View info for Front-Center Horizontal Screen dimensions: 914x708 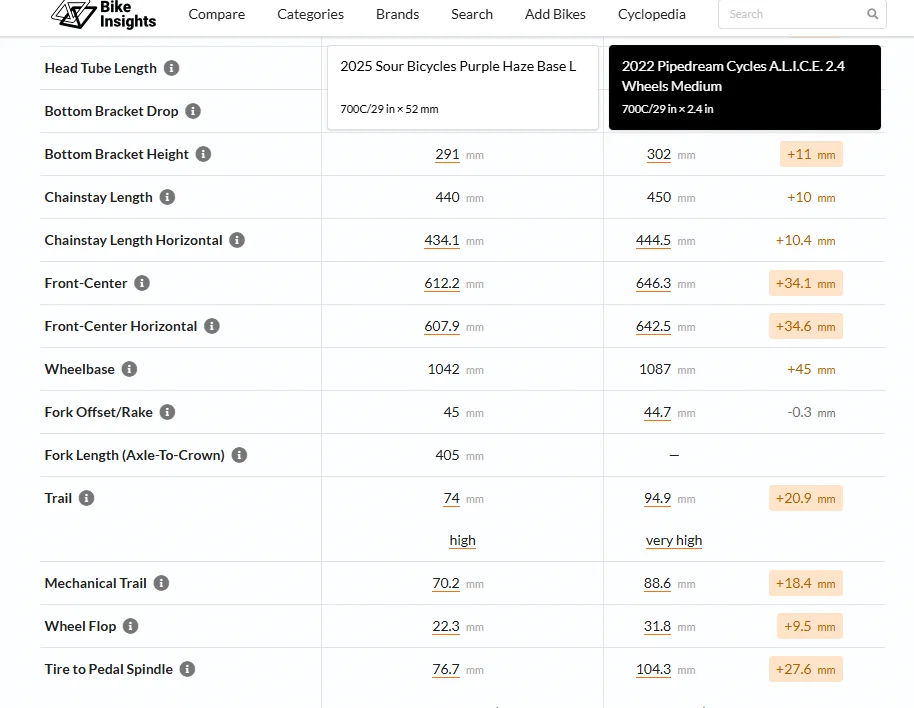pyautogui.click(x=212, y=326)
